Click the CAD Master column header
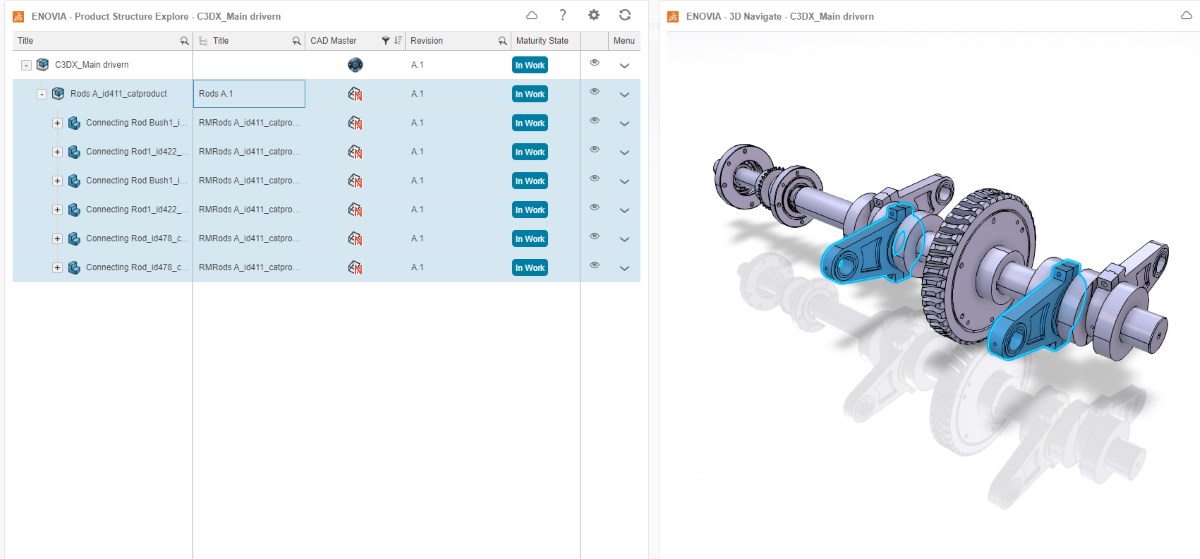 pyautogui.click(x=334, y=41)
